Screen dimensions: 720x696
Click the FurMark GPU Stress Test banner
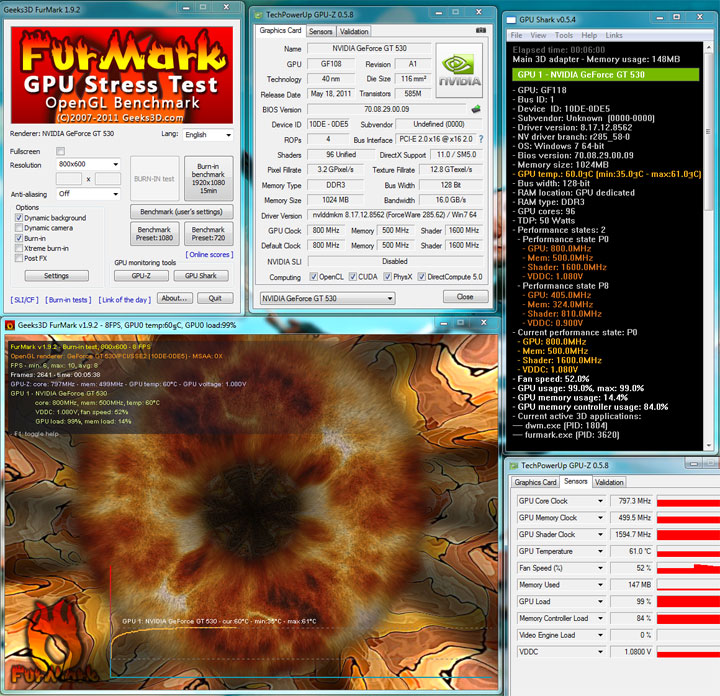pyautogui.click(x=122, y=75)
